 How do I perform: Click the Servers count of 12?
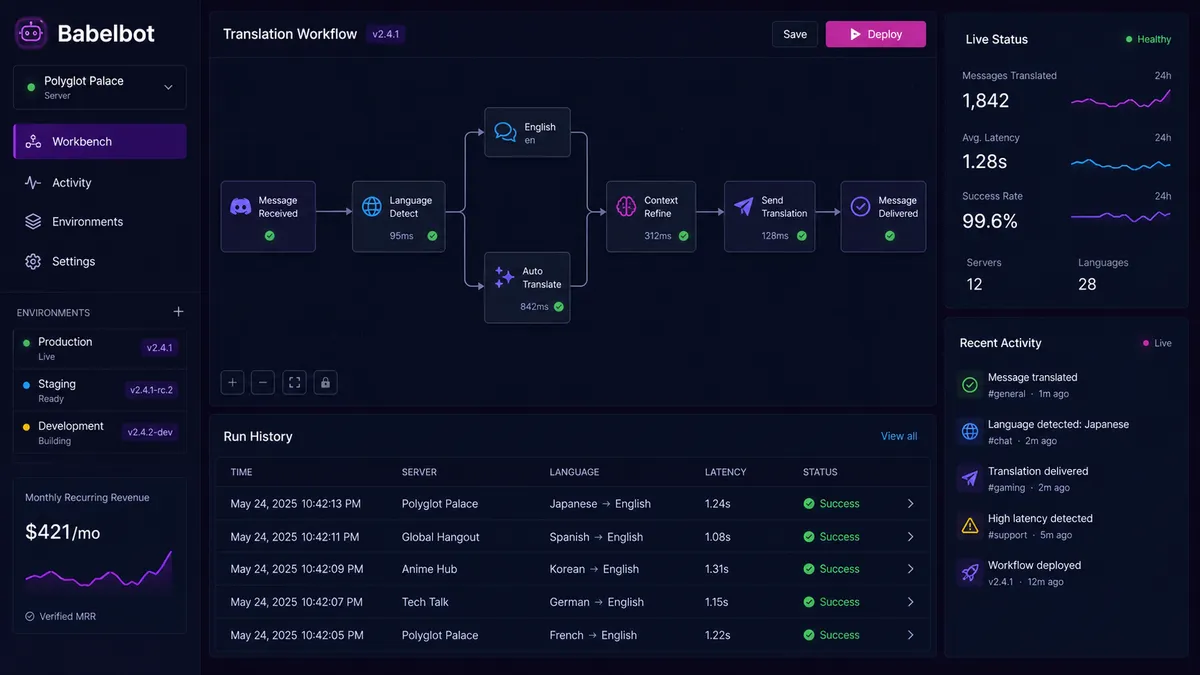click(975, 284)
